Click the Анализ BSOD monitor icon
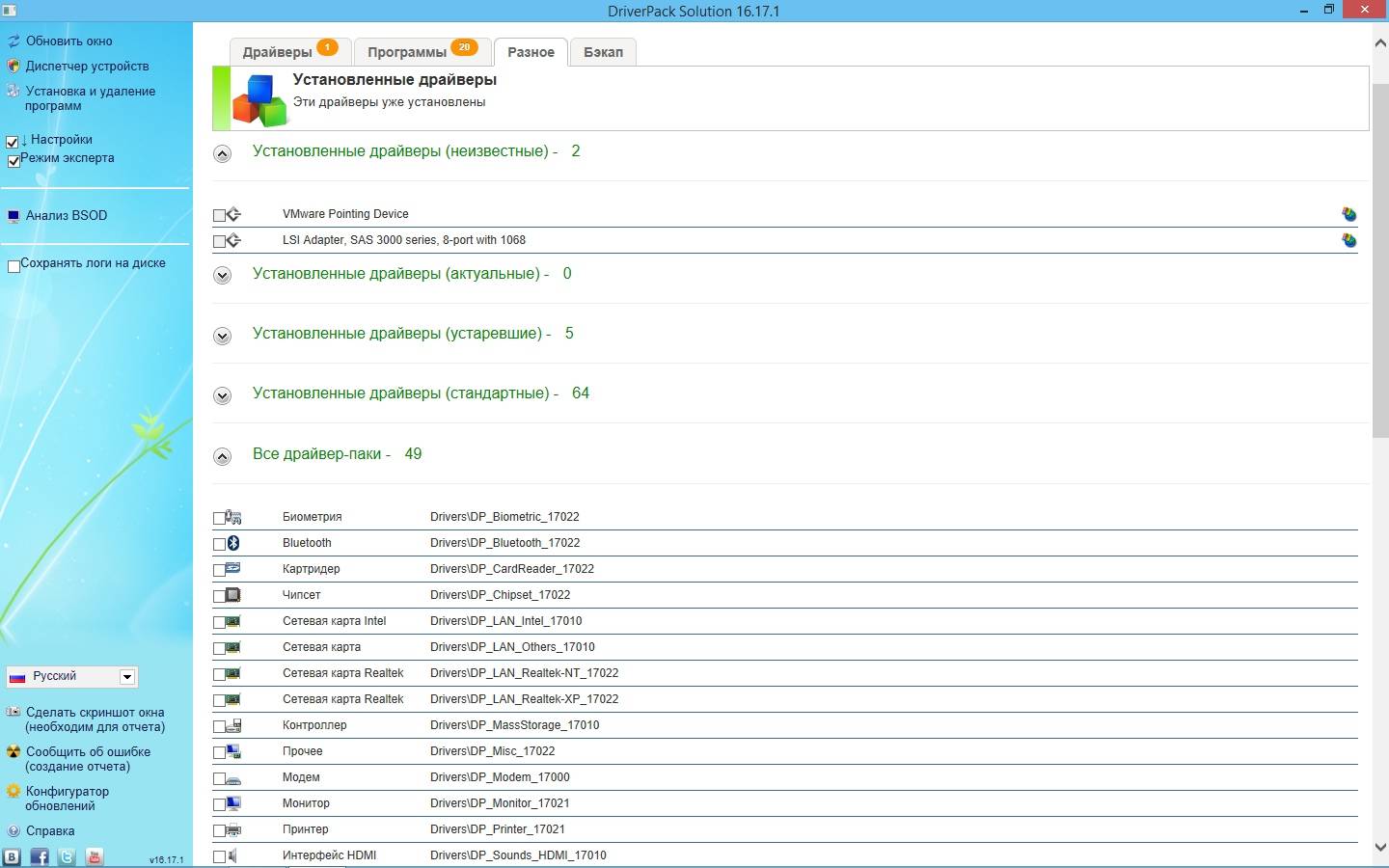 14,216
